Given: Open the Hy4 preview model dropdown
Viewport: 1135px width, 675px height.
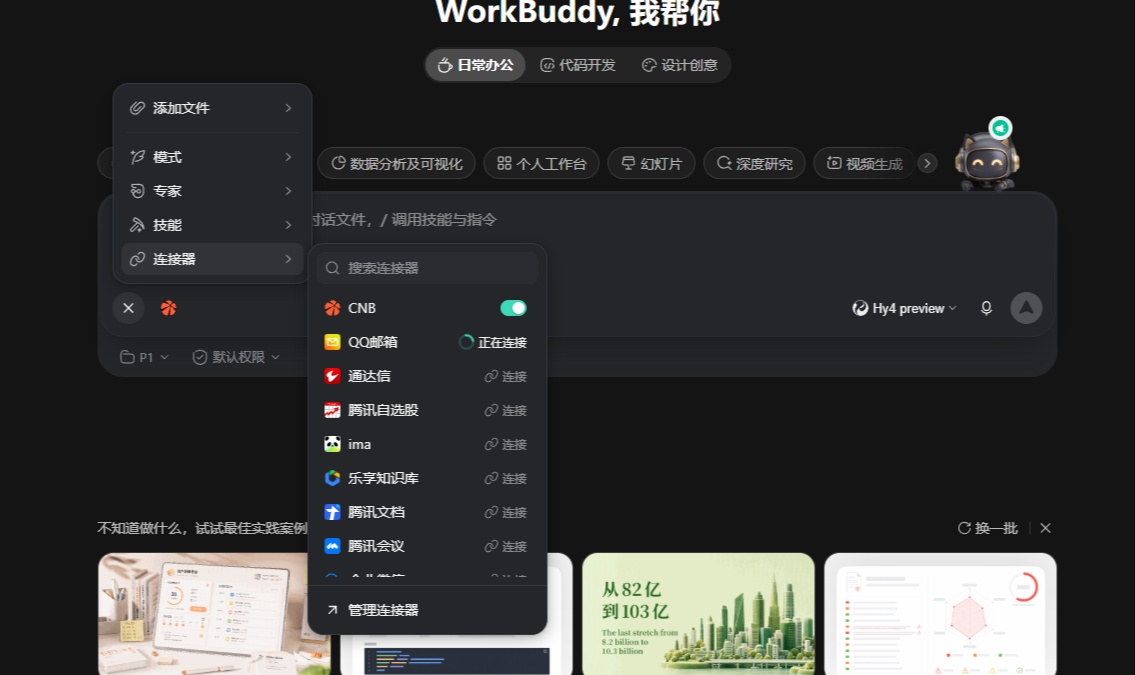Looking at the screenshot, I should pyautogui.click(x=905, y=308).
